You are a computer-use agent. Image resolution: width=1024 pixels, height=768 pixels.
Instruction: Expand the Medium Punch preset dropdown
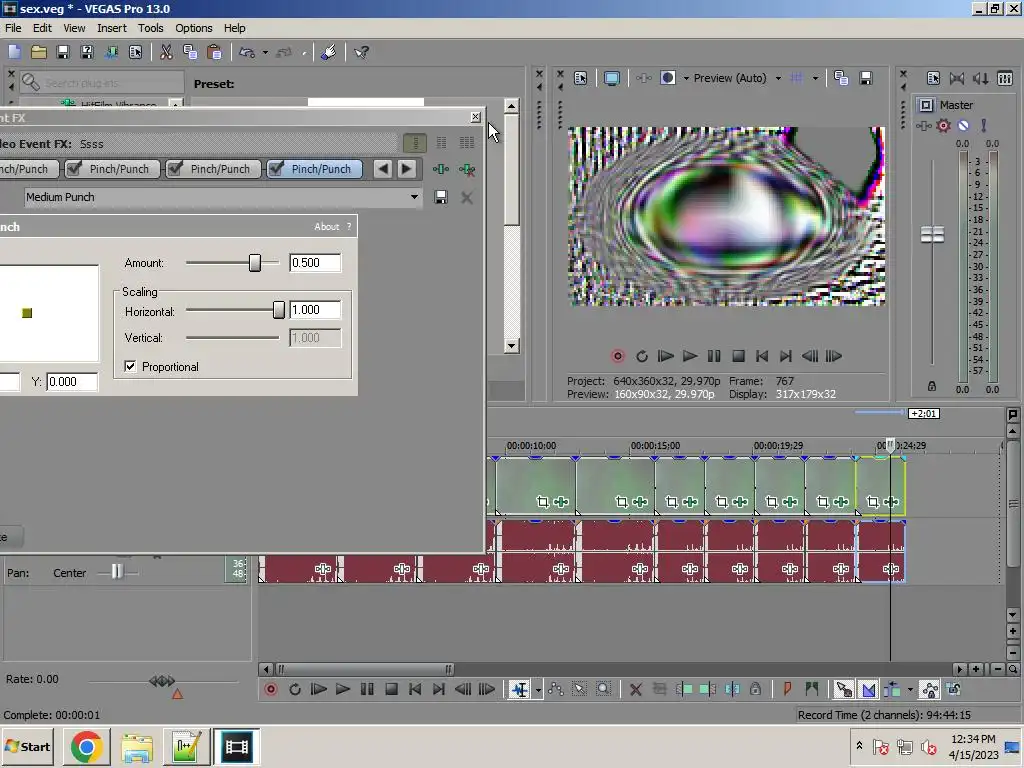(x=414, y=197)
